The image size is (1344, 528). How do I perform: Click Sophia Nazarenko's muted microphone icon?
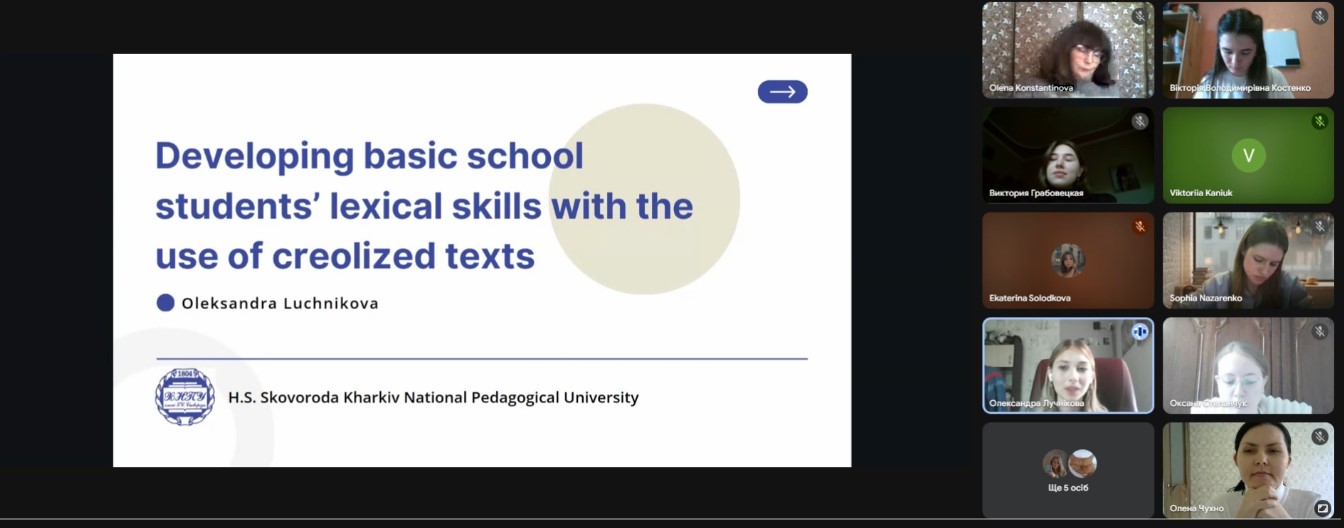(x=1319, y=227)
